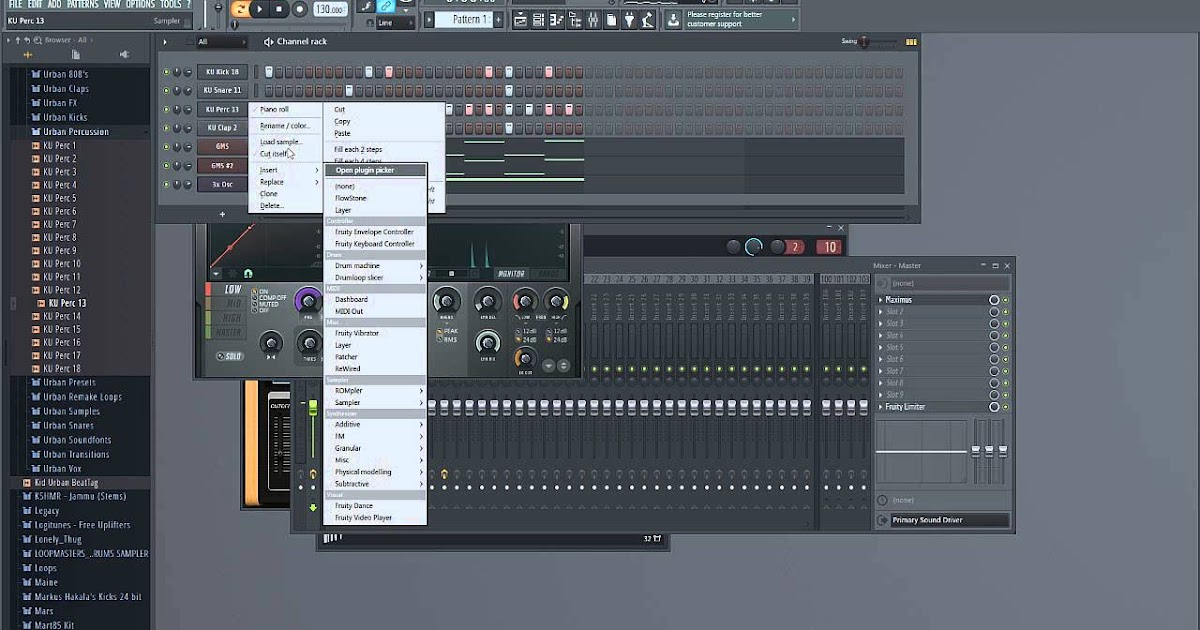Mute the KU Kick 18 channel
1200x630 pixels.
click(x=167, y=72)
